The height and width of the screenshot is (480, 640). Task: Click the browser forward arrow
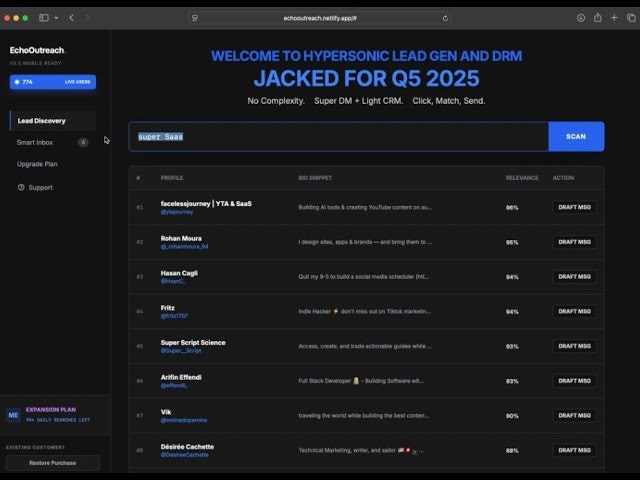pos(87,18)
